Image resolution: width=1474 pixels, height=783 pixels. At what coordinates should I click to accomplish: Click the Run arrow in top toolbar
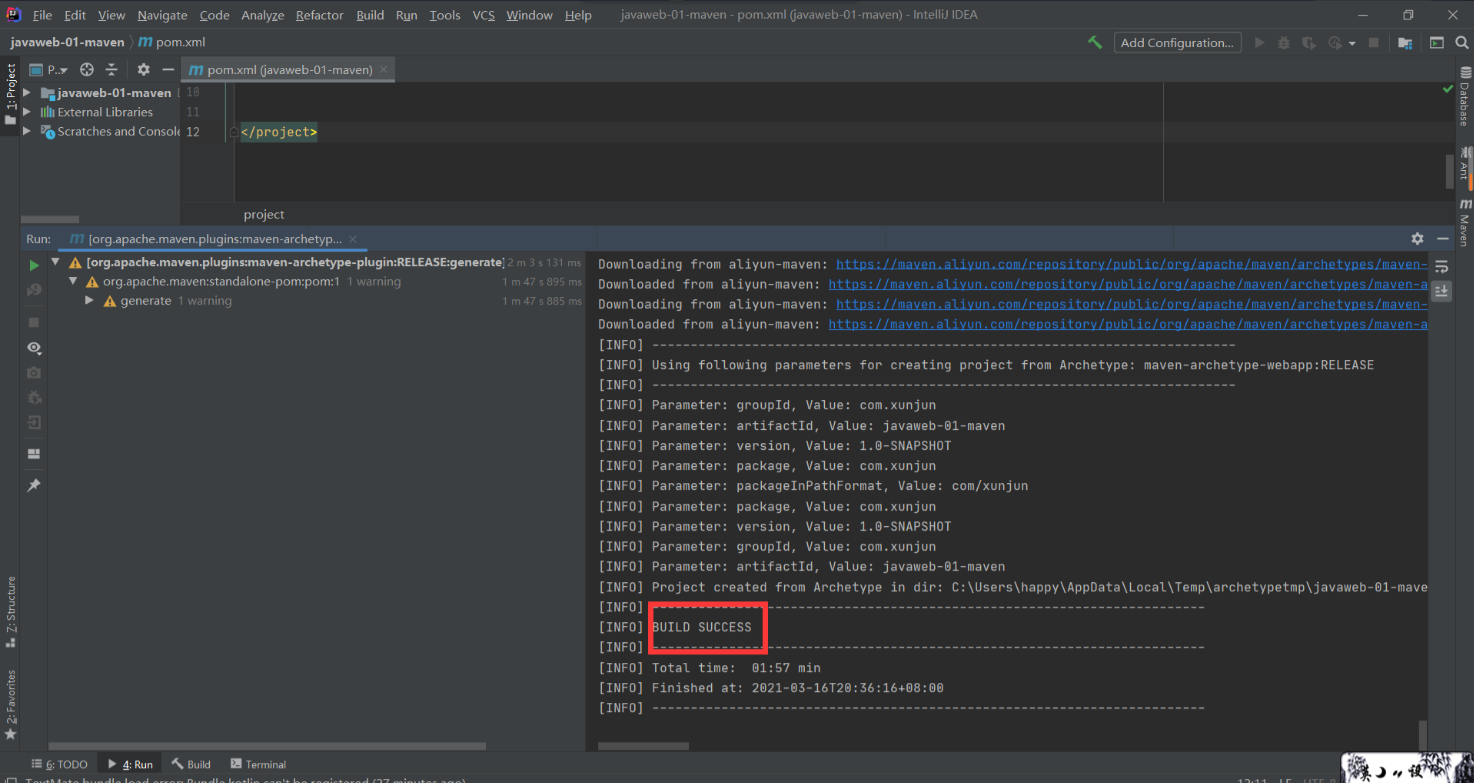[1259, 43]
